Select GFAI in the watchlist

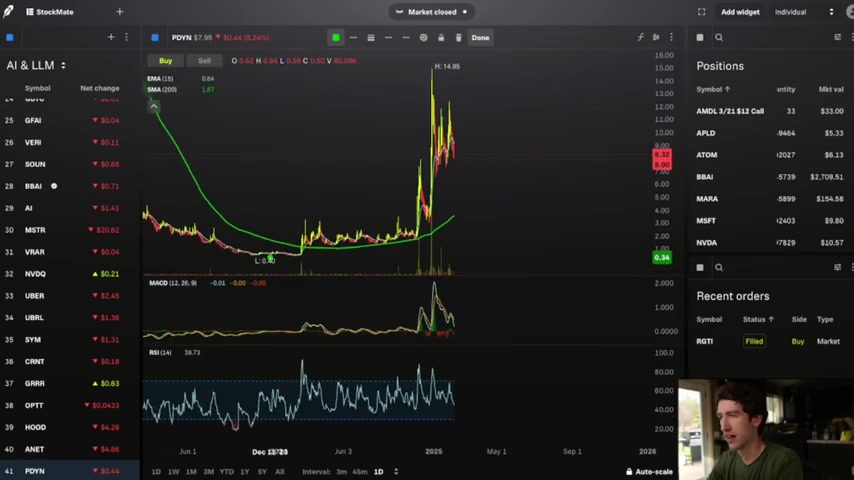point(70,120)
